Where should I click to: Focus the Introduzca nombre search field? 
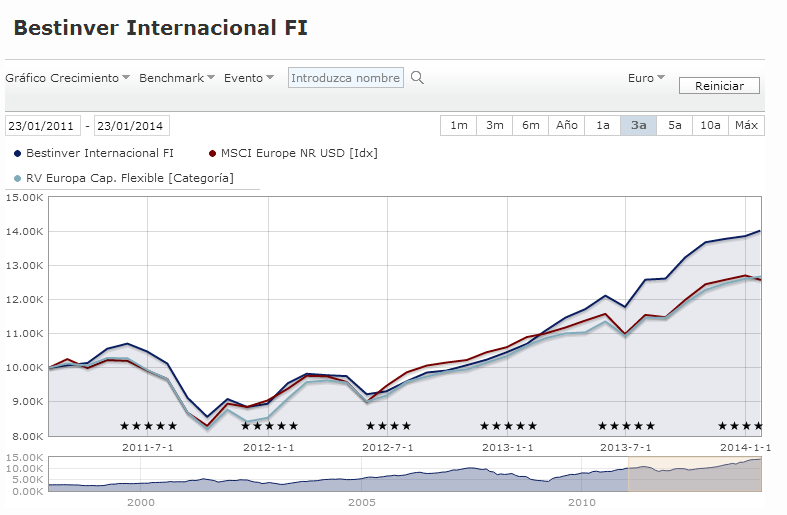point(346,78)
